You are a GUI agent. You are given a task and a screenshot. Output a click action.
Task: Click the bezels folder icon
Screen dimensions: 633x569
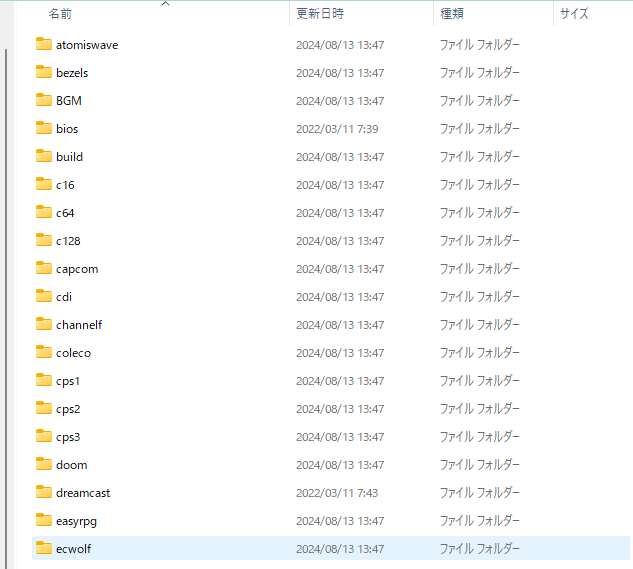(44, 72)
